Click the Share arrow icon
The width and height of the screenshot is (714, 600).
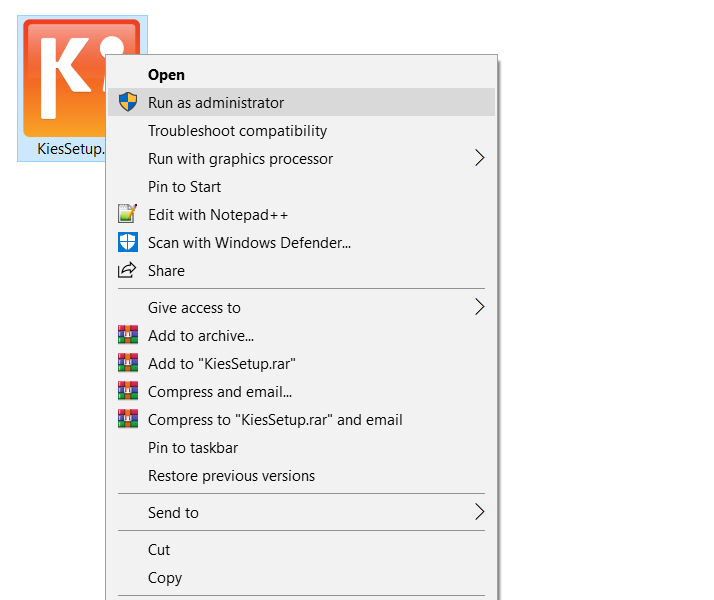[x=127, y=270]
